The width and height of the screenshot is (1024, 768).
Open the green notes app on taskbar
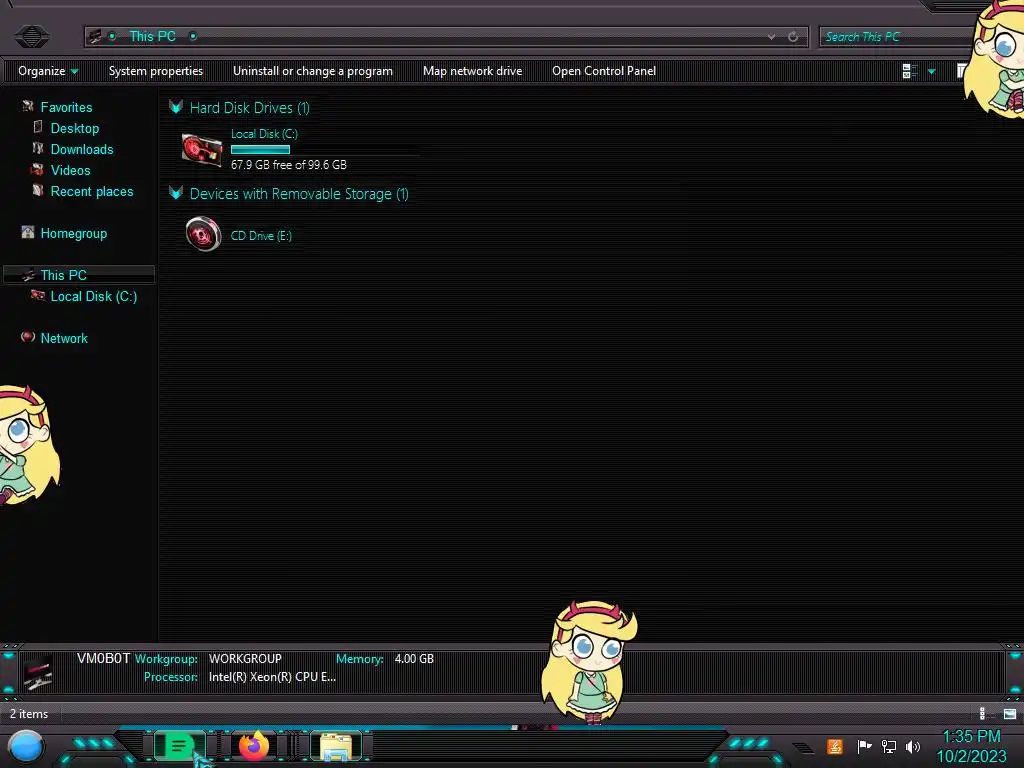click(179, 746)
